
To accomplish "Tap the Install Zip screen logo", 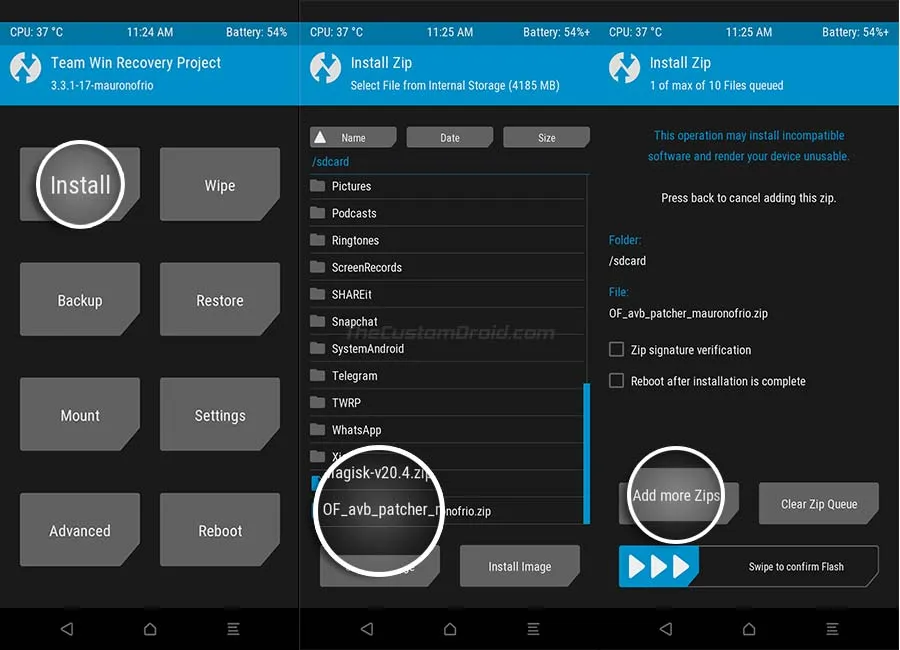I will [624, 72].
